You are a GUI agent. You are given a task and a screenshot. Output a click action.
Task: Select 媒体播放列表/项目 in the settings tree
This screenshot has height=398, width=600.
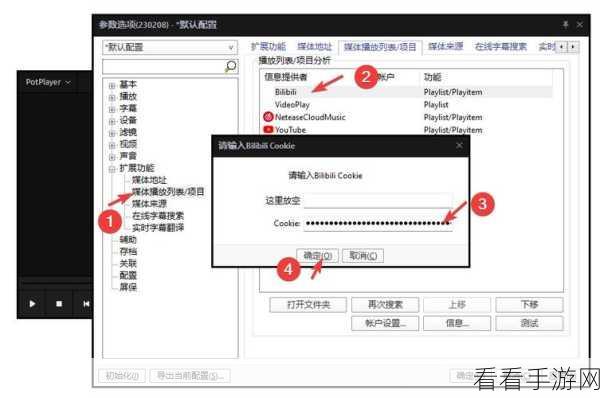click(168, 192)
